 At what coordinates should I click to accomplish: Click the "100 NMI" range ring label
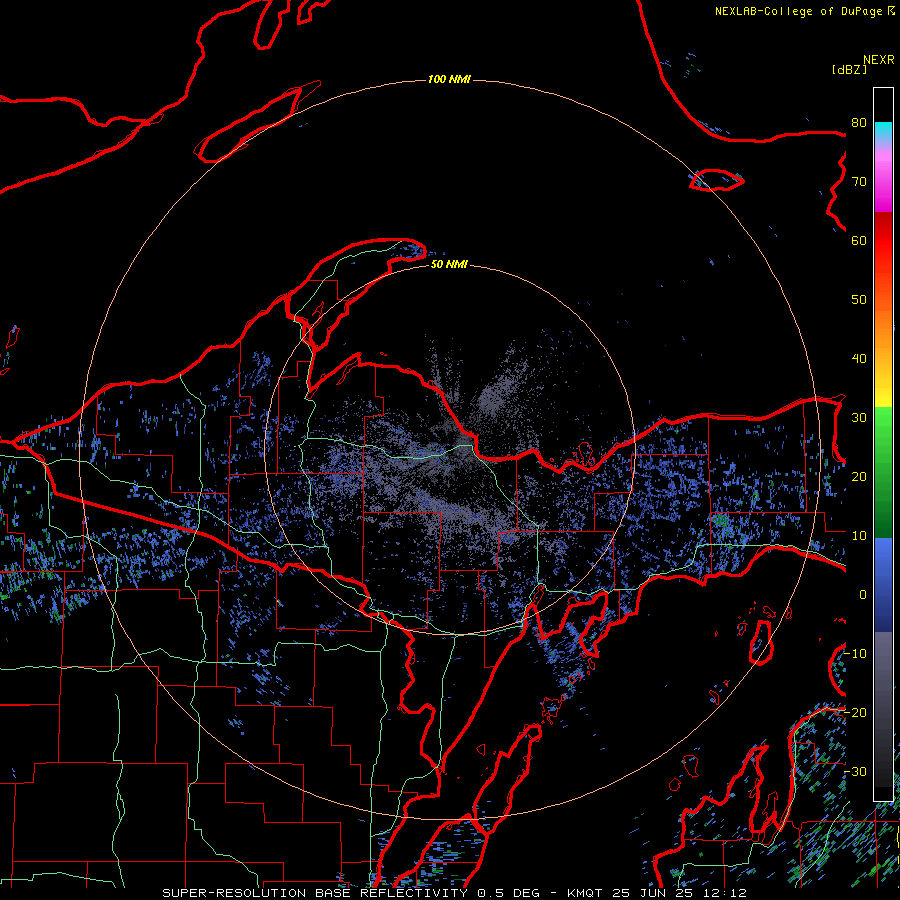point(449,79)
